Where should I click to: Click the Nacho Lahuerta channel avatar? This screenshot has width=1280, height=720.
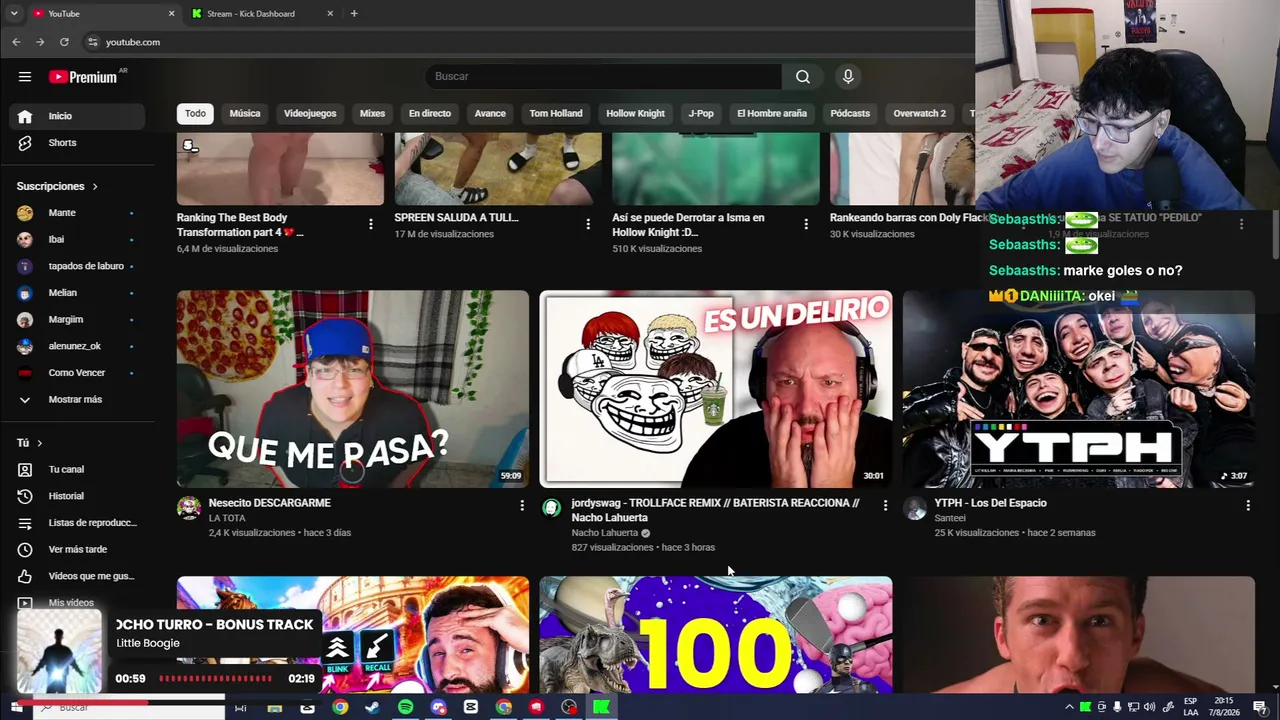pyautogui.click(x=551, y=508)
